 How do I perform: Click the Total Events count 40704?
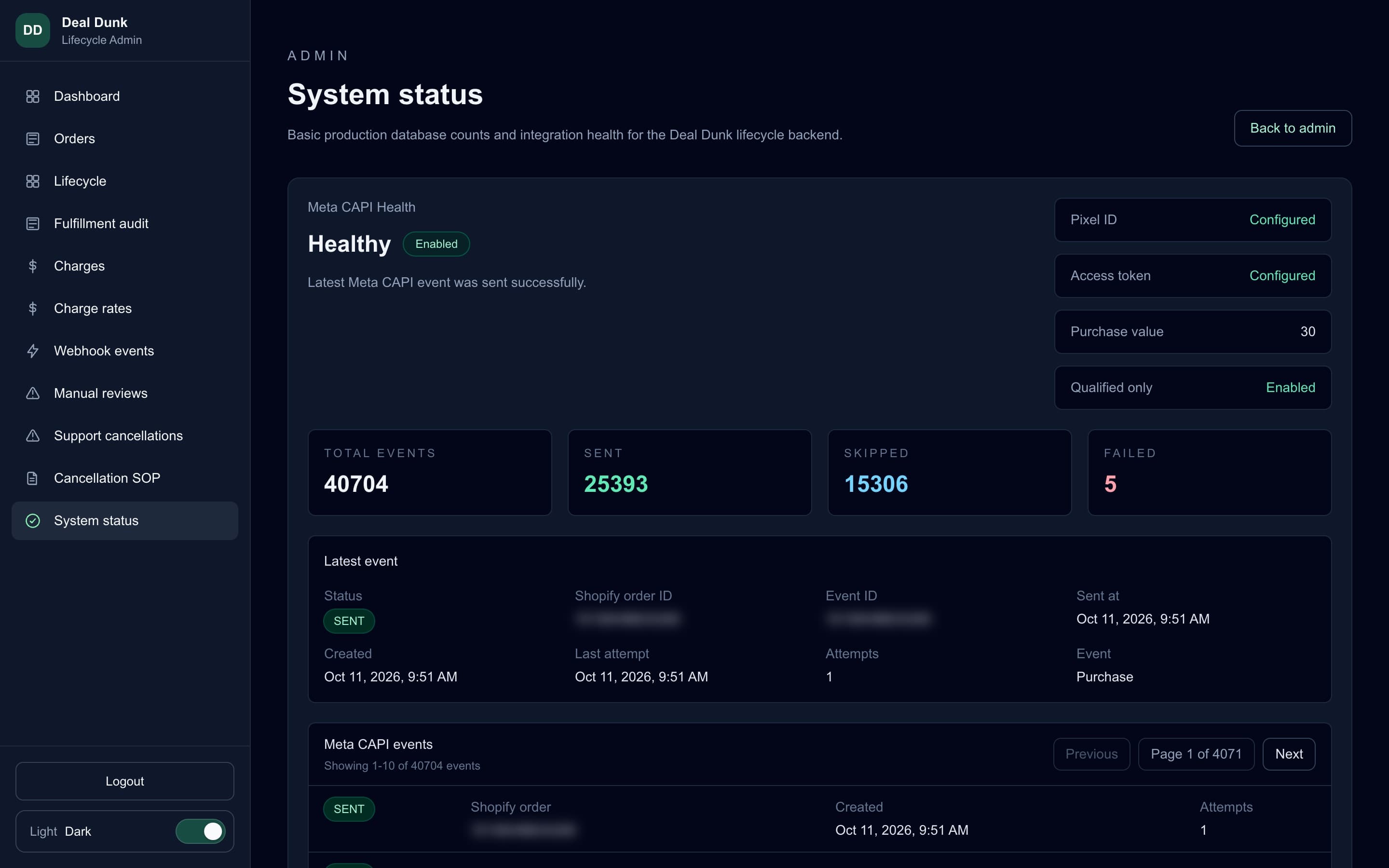(356, 484)
